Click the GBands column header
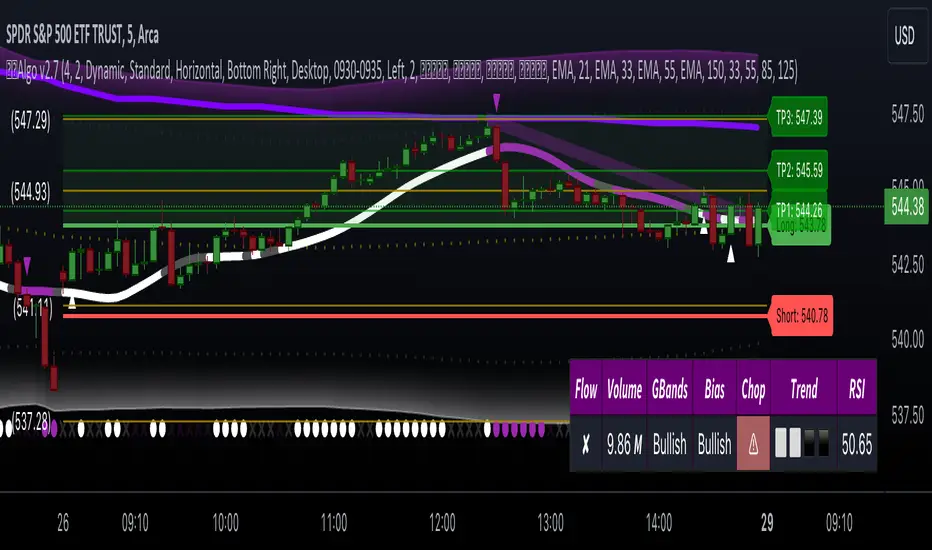 pos(669,389)
